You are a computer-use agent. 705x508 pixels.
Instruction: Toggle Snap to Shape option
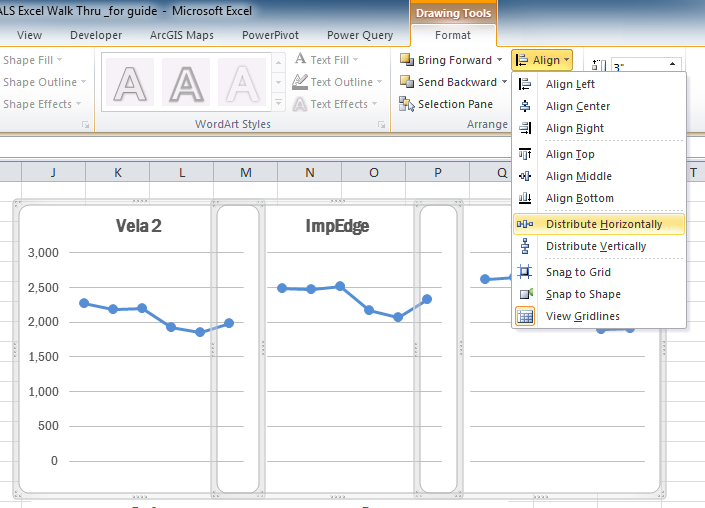[599, 294]
